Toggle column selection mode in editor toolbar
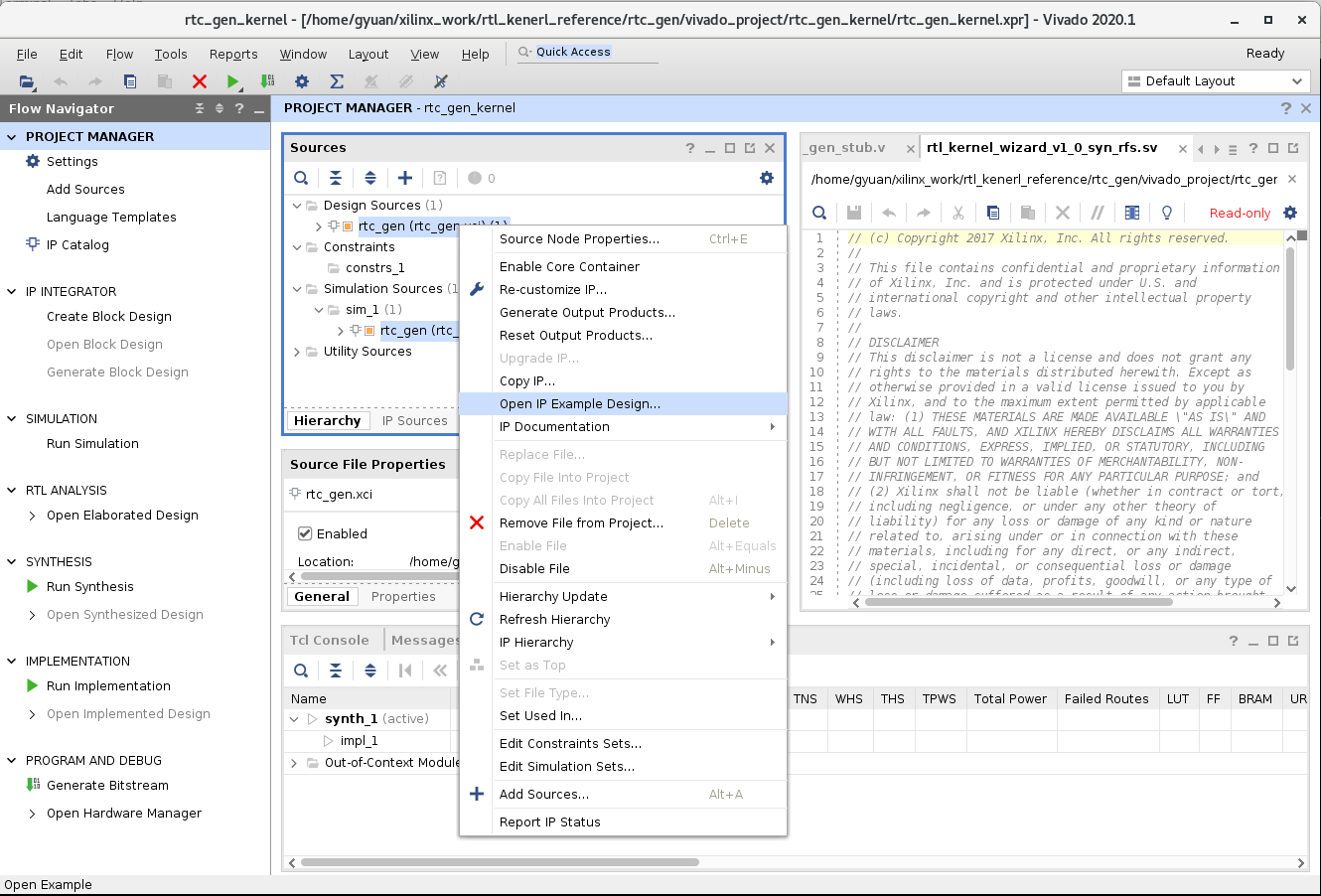 (1132, 213)
